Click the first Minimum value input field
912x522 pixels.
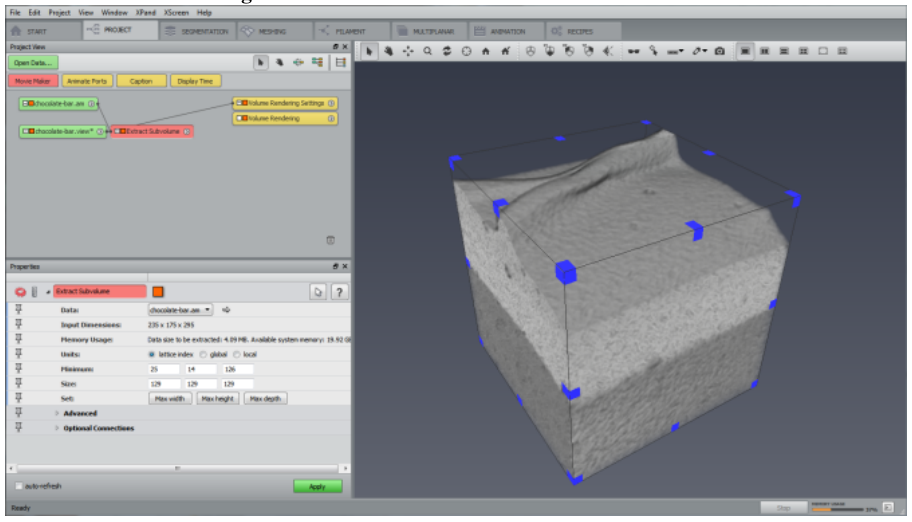164,369
